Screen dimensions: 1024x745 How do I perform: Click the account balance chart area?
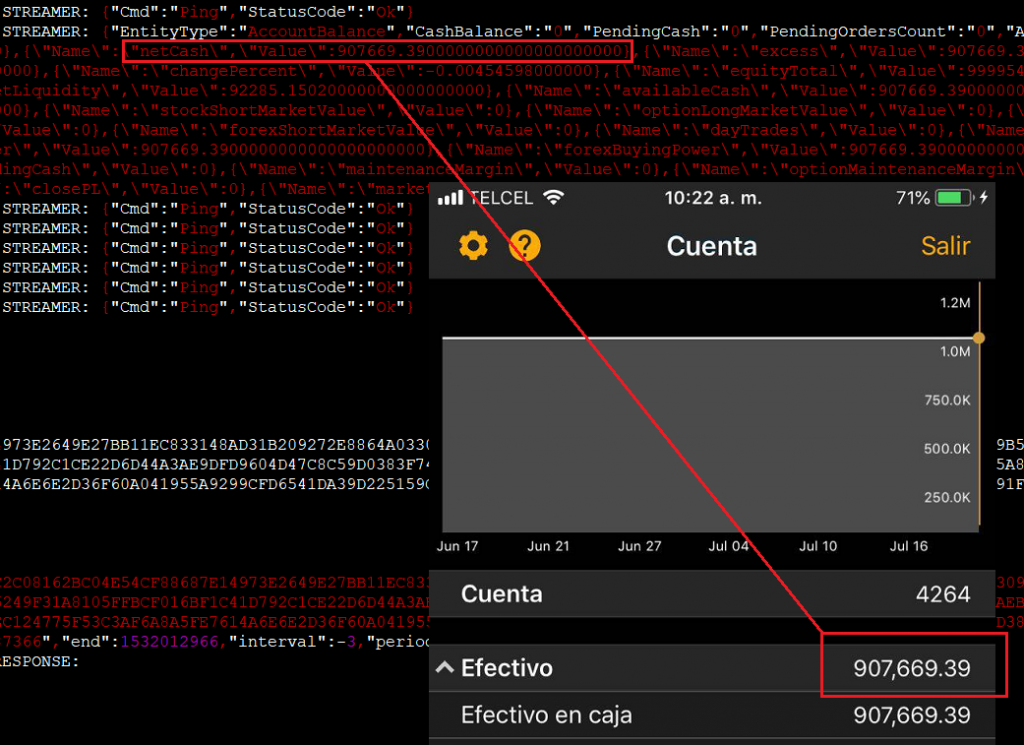coord(711,434)
